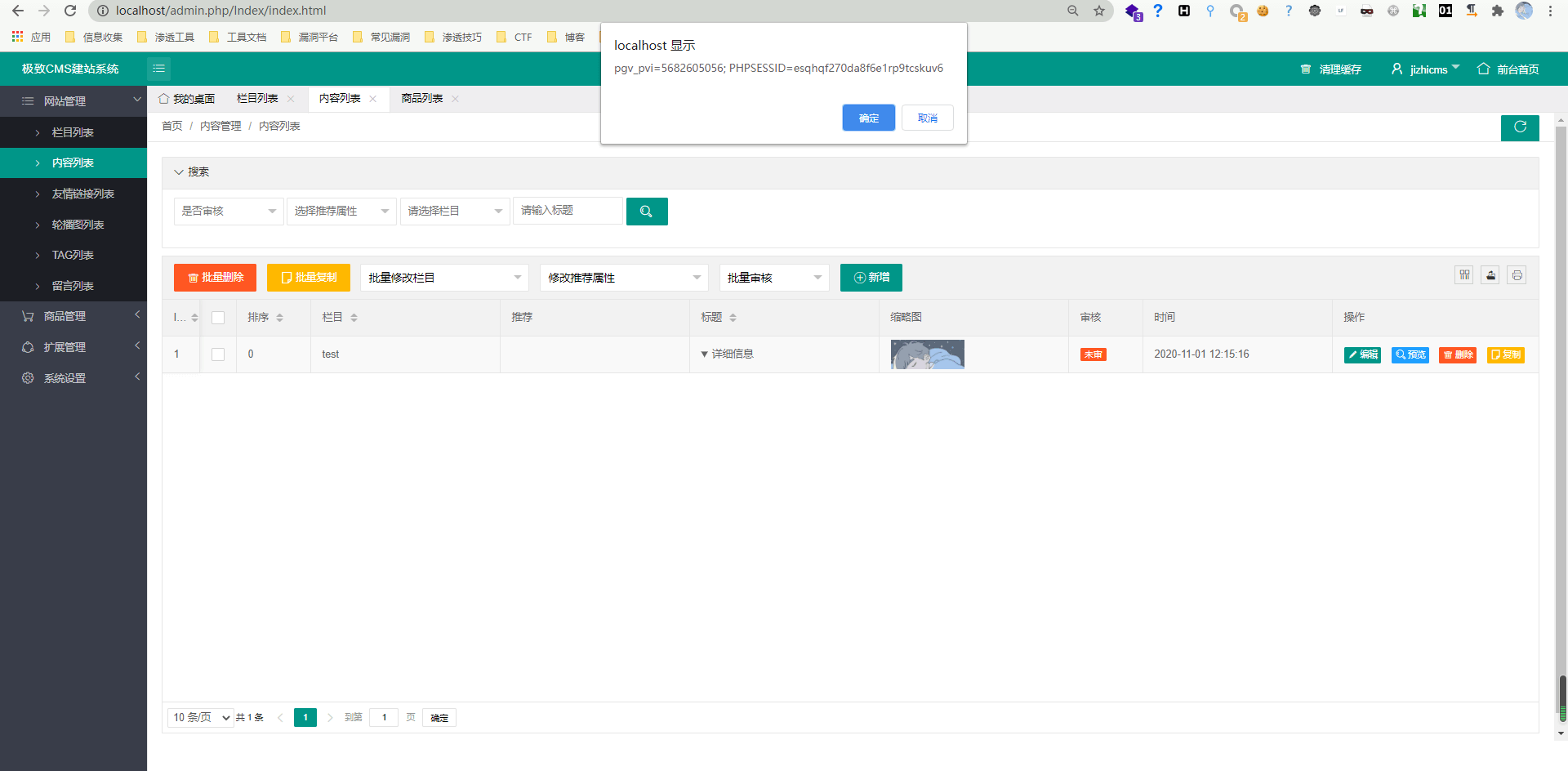The height and width of the screenshot is (771, 1568).
Task: Open 选择推荐属性 dropdown
Action: (x=341, y=212)
